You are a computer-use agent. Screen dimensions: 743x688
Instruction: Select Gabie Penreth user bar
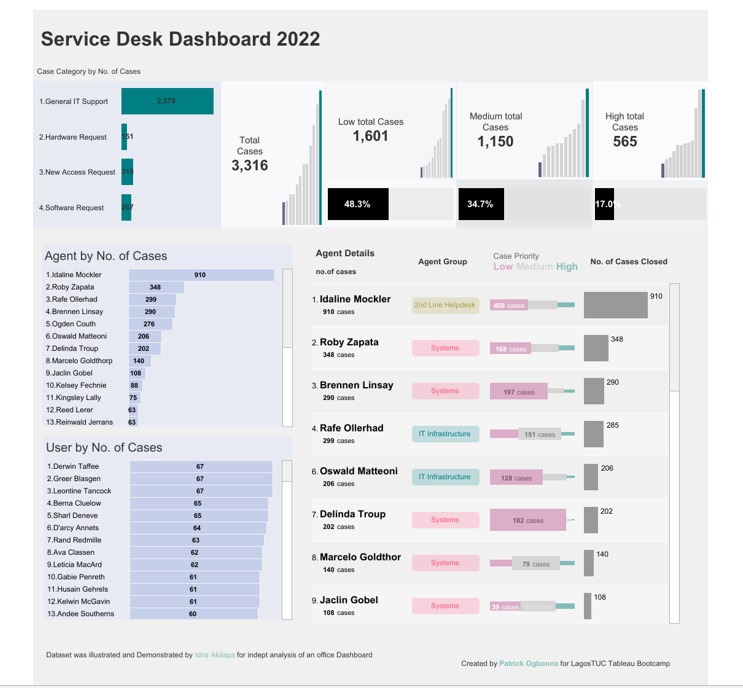click(x=195, y=578)
